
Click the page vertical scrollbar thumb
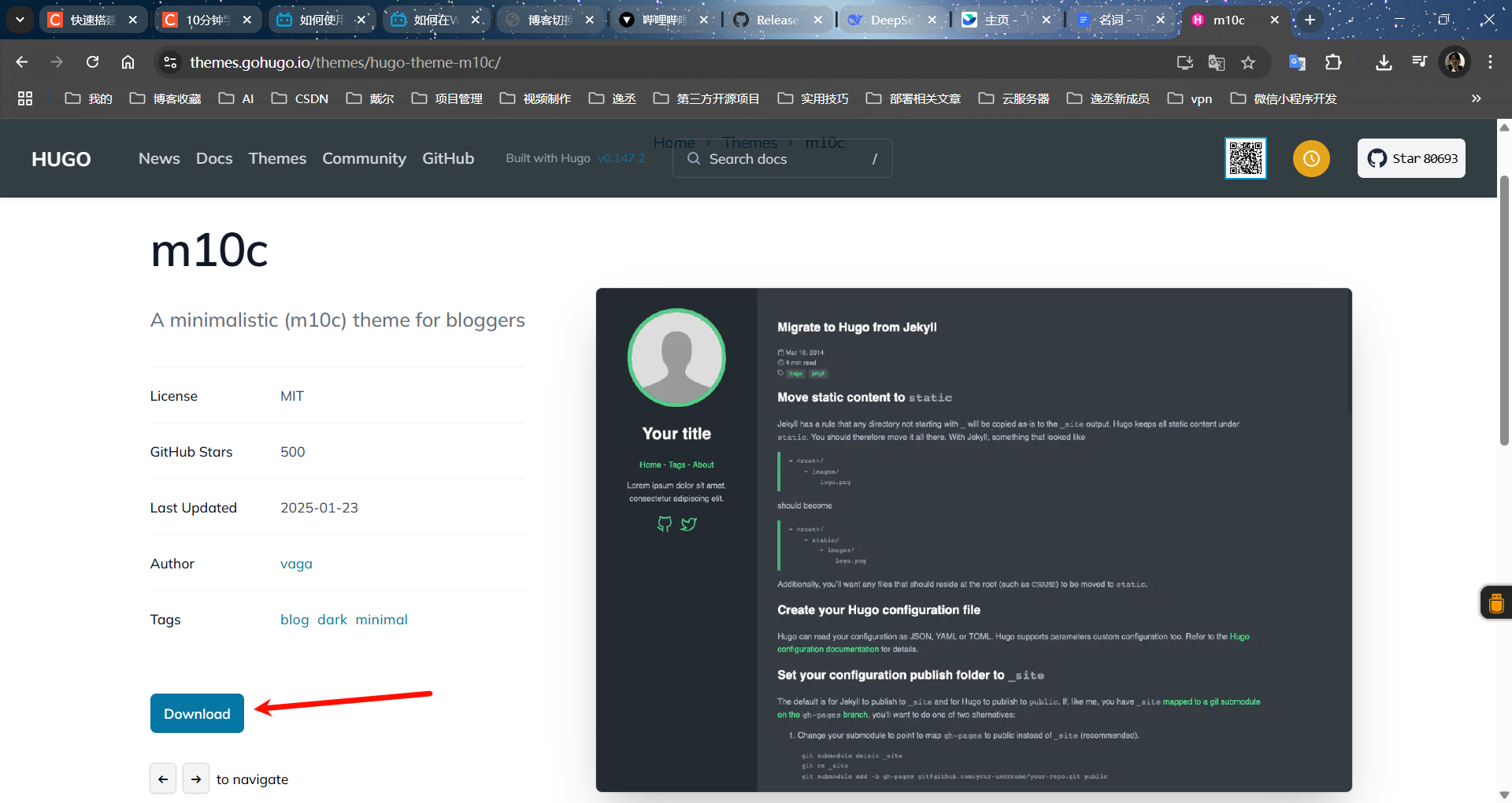coord(1504,311)
